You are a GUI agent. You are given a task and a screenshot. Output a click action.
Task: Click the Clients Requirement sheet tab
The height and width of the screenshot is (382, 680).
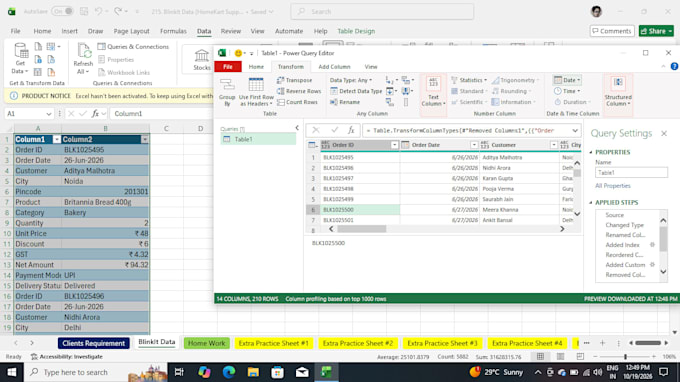[x=93, y=343]
